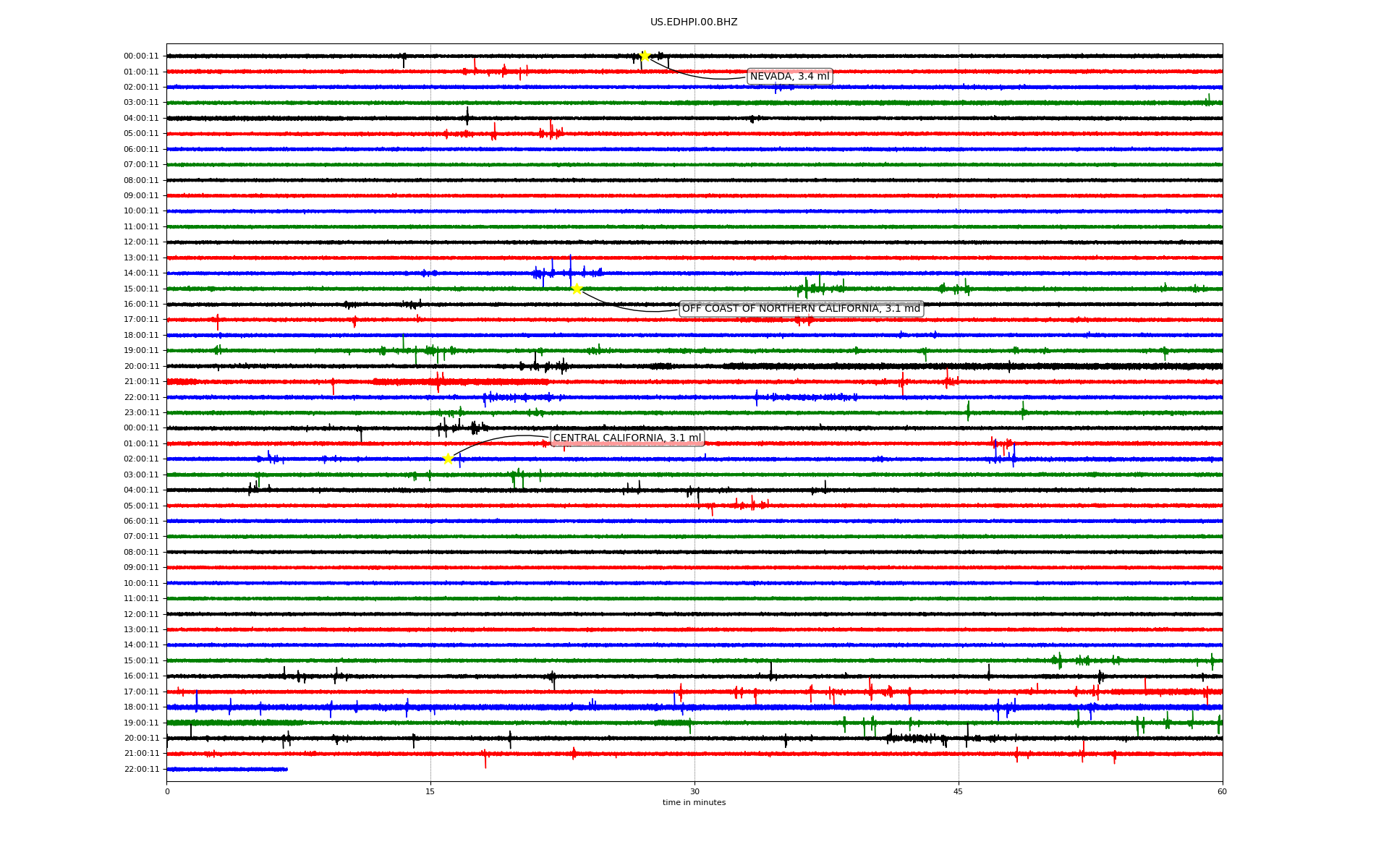Click the yellow star for the CENTRAL CALIFORNIA event

click(448, 459)
